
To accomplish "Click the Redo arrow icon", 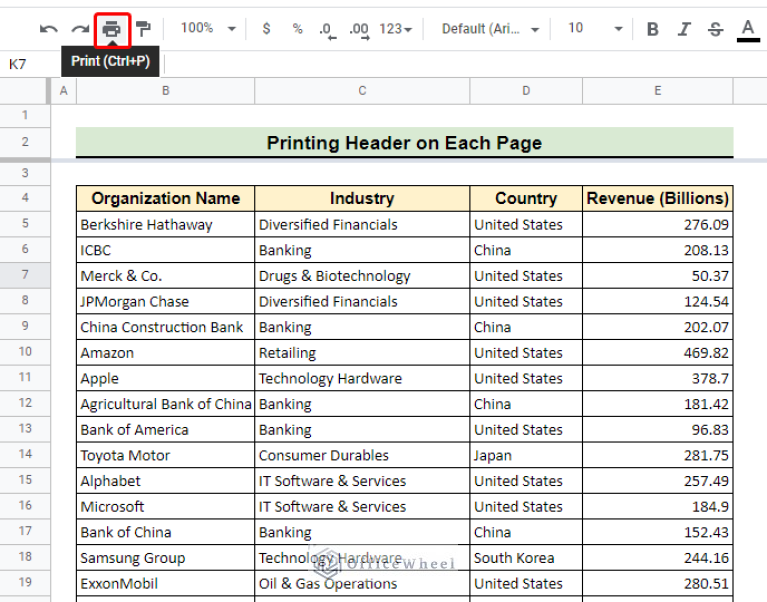I will coord(79,29).
